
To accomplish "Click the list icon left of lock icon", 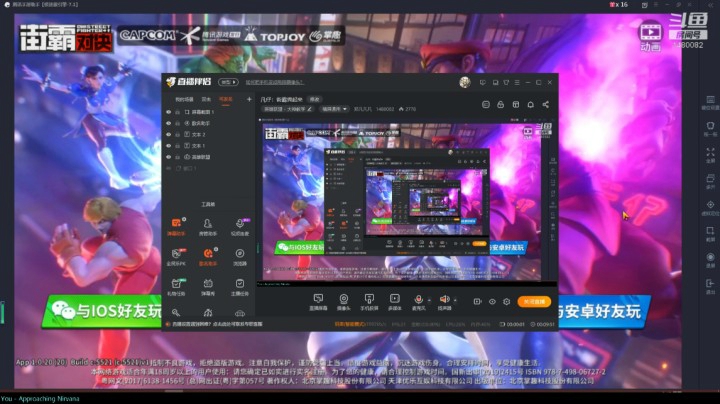I will [x=486, y=105].
